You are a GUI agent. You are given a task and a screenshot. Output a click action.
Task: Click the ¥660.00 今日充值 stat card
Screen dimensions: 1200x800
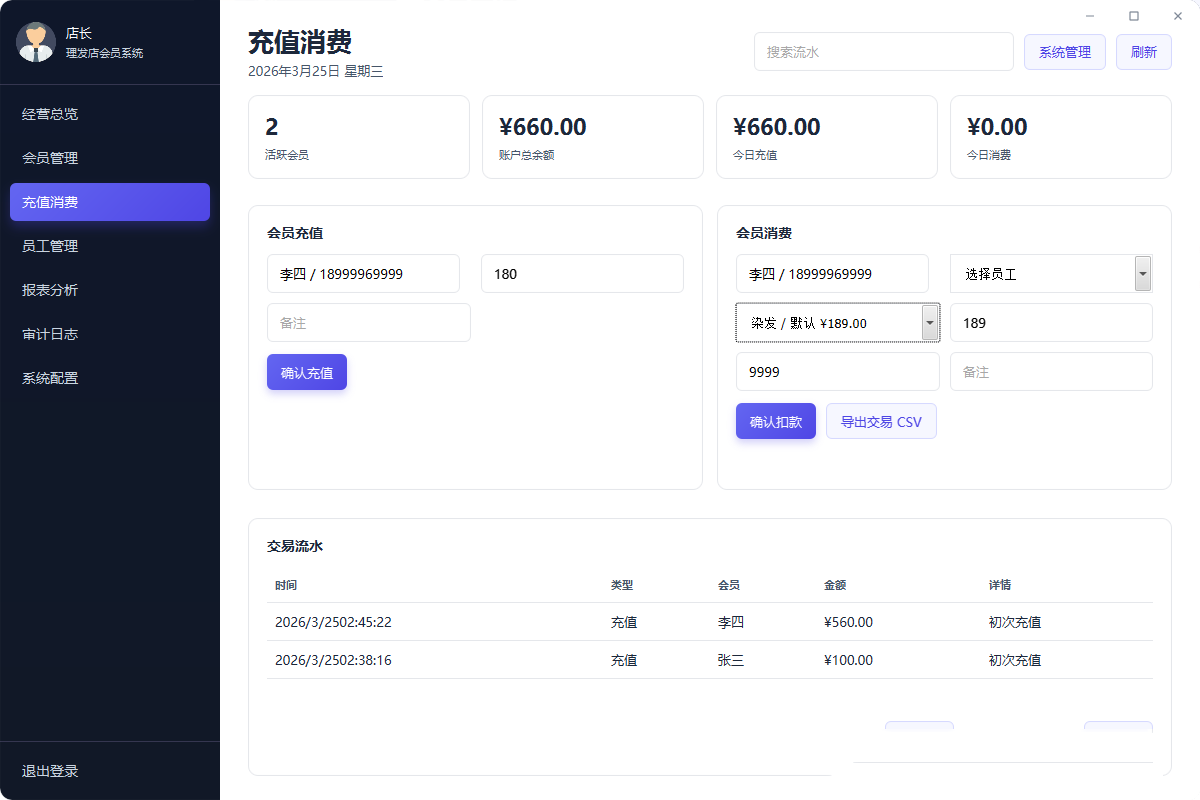(x=827, y=137)
